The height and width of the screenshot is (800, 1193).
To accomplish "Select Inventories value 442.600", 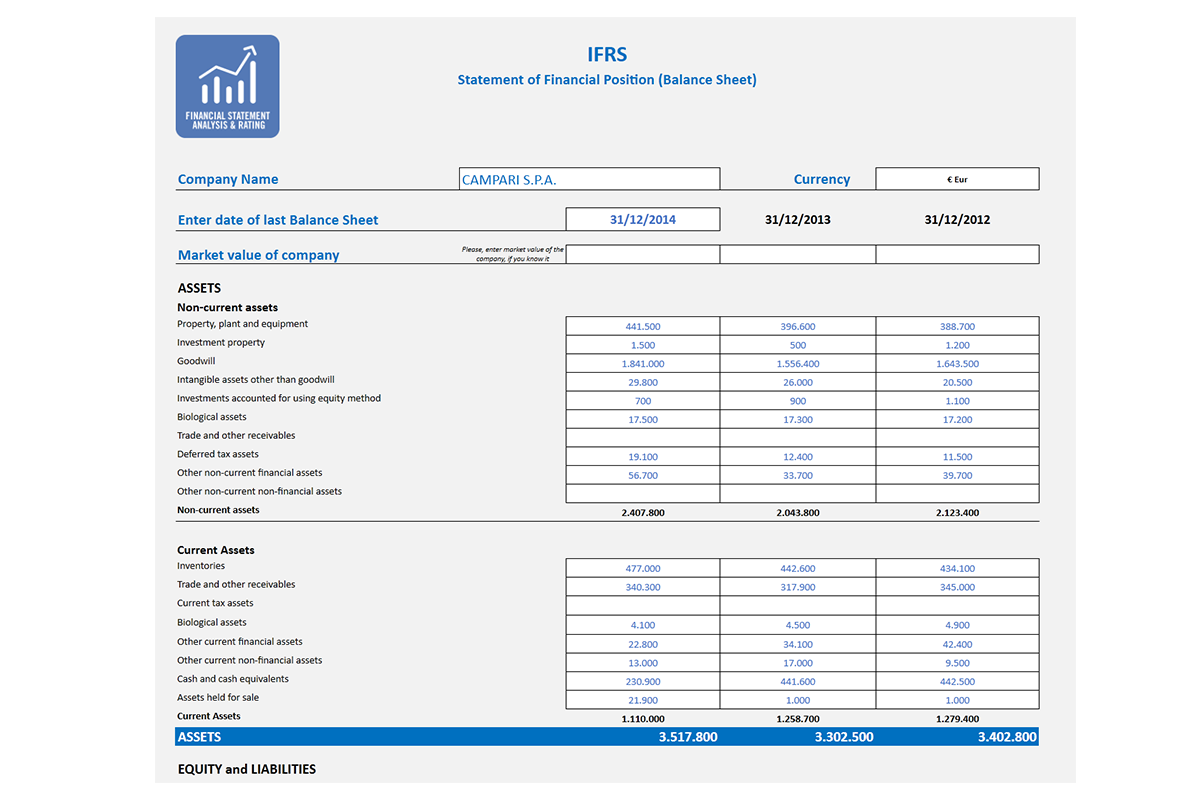I will click(x=797, y=569).
